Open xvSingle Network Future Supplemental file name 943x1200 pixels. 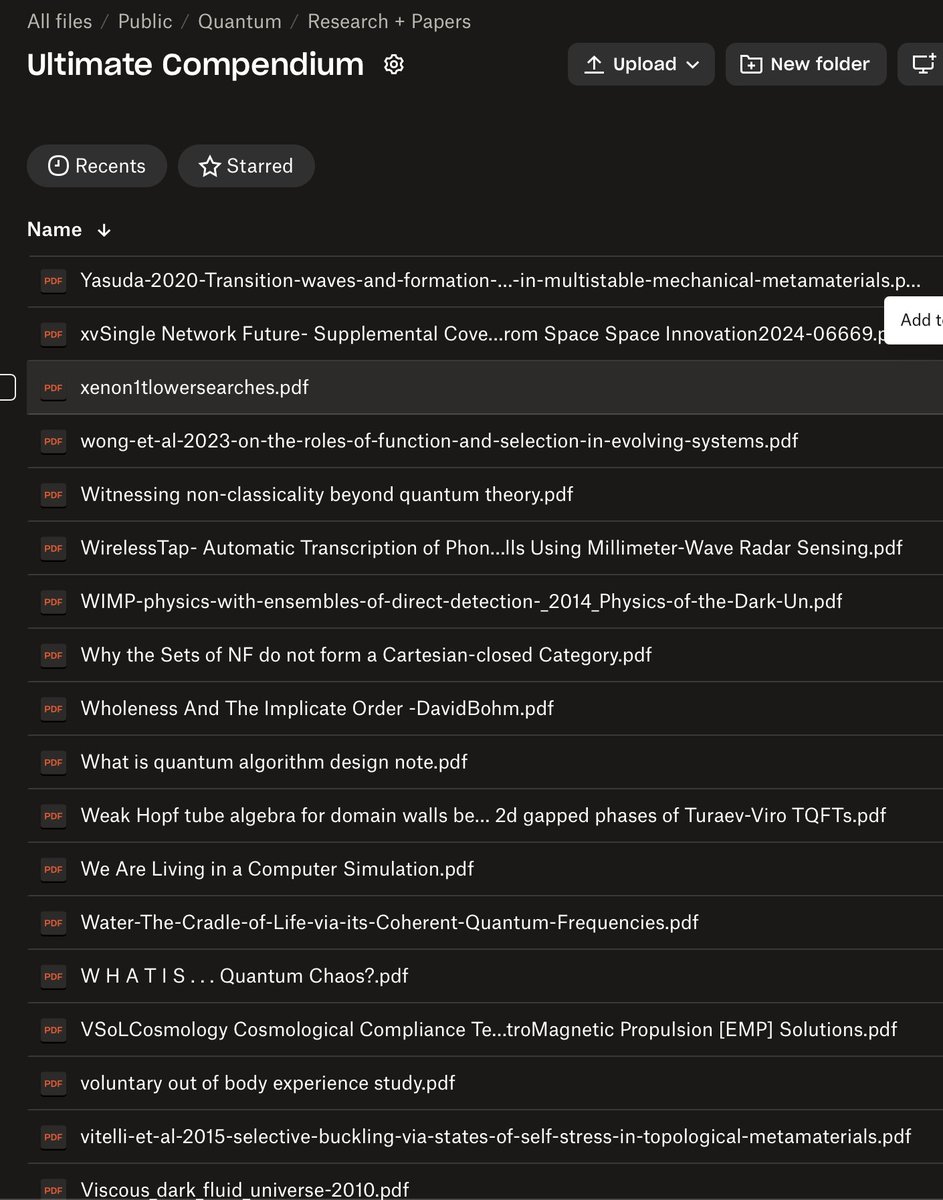[484, 334]
